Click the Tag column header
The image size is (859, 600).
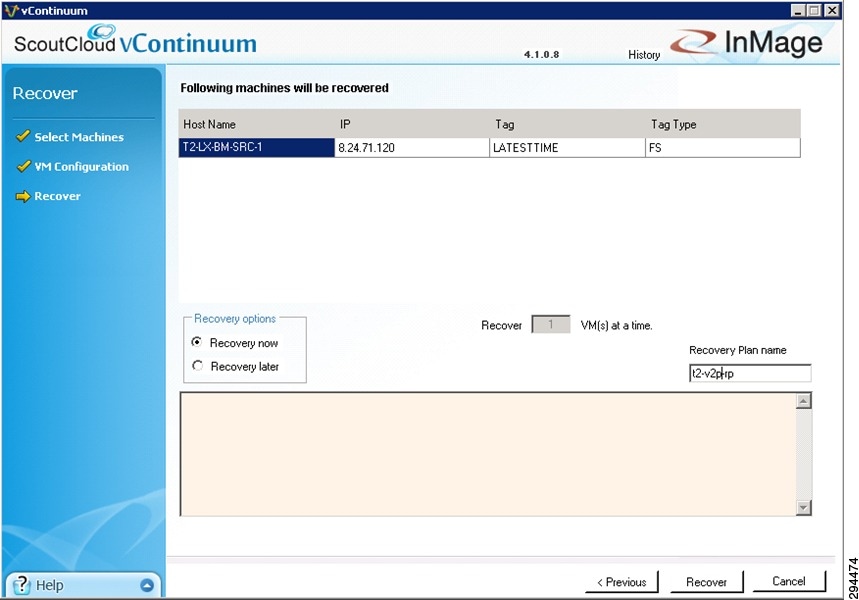(567, 124)
